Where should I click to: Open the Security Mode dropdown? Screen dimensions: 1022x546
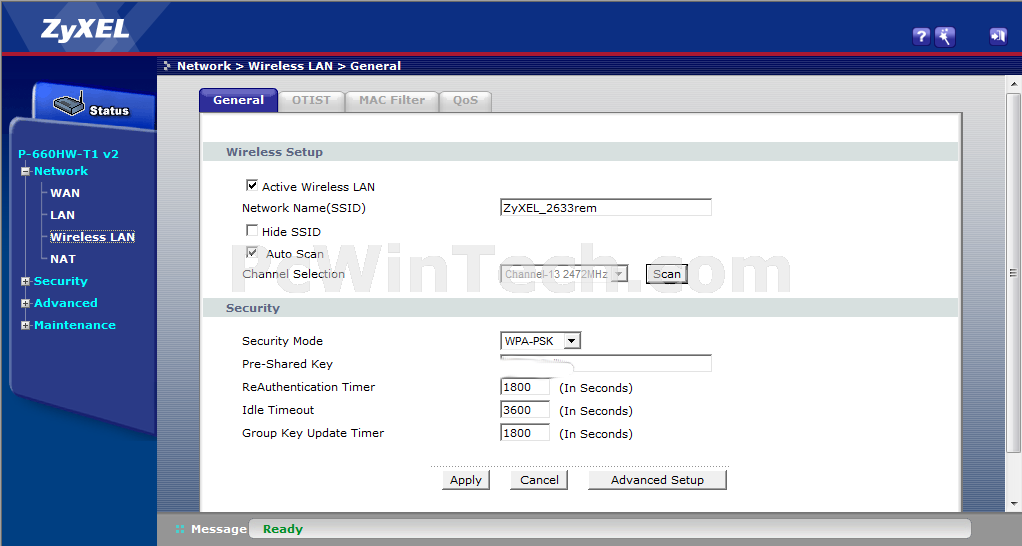pos(540,340)
